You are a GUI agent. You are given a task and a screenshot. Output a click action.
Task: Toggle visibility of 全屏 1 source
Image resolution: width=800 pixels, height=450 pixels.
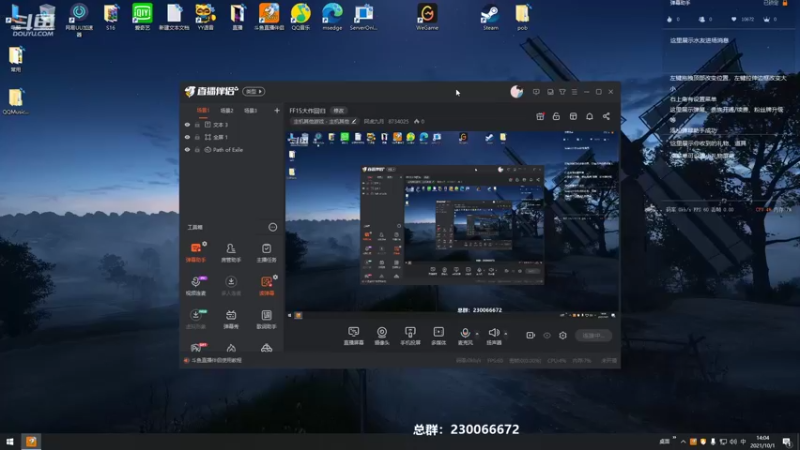tap(187, 137)
